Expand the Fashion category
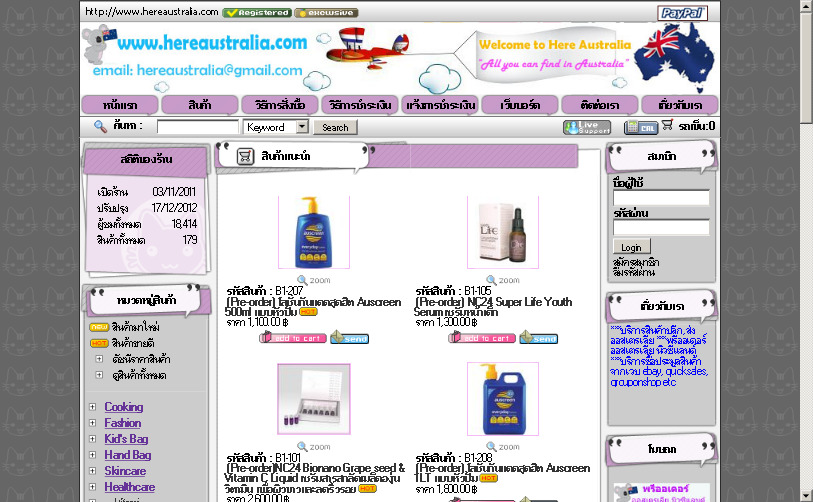This screenshot has height=502, width=813. pos(92,423)
